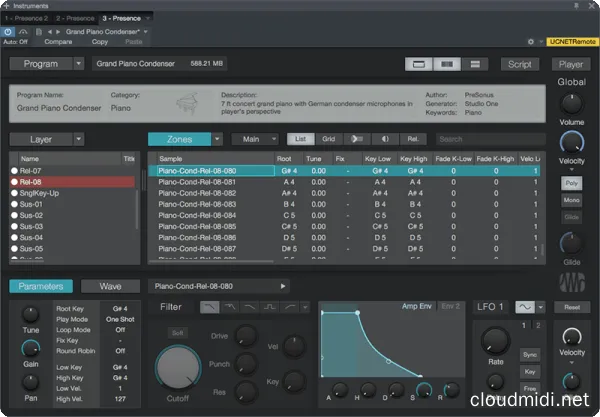Toggle the instrument power button
Image resolution: width=600 pixels, height=417 pixels.
(x=8, y=32)
